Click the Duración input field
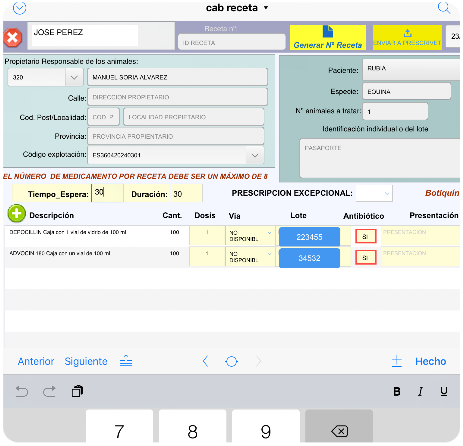This screenshot has width=463, height=446. [187, 194]
